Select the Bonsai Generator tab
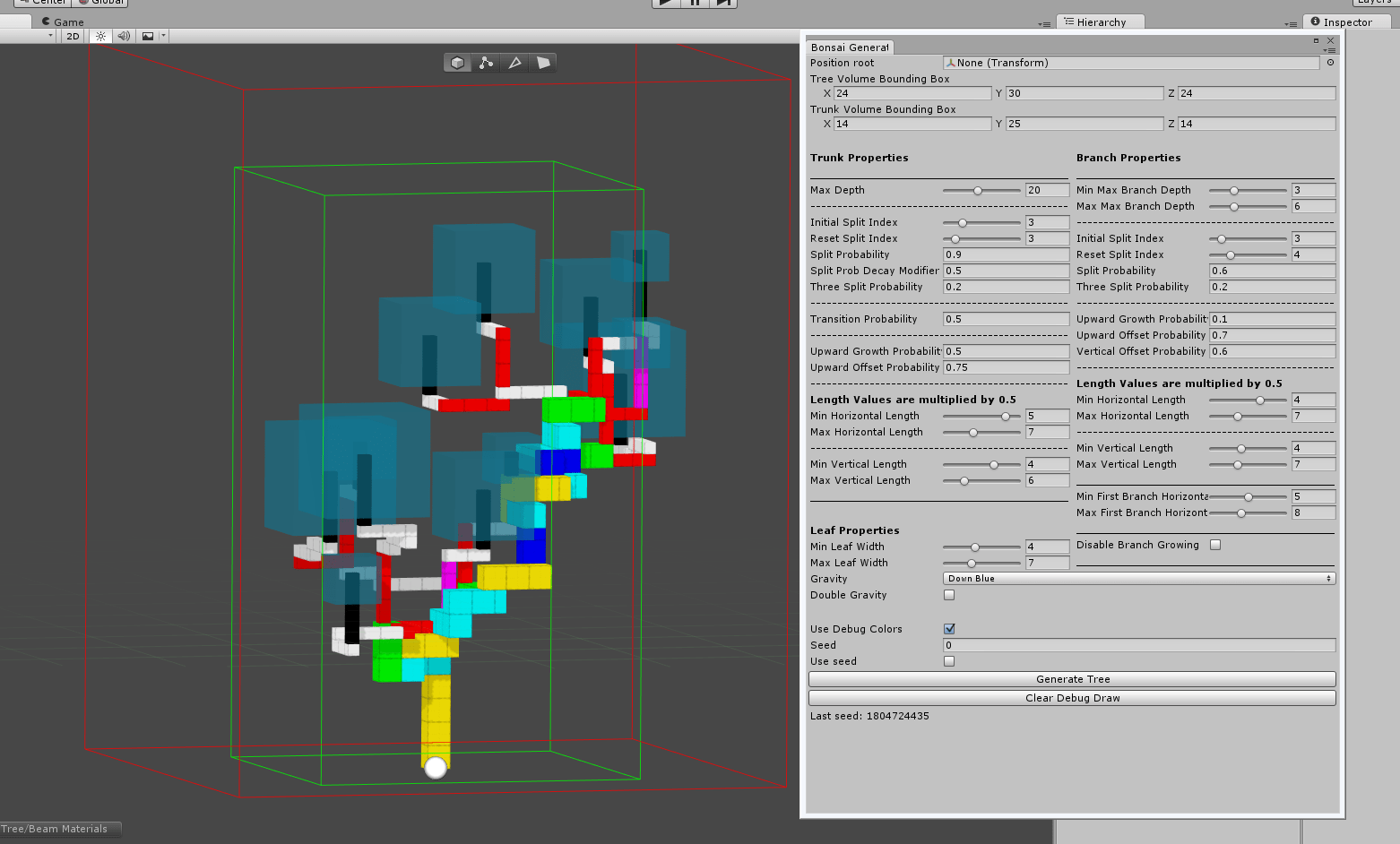1400x844 pixels. point(850,47)
